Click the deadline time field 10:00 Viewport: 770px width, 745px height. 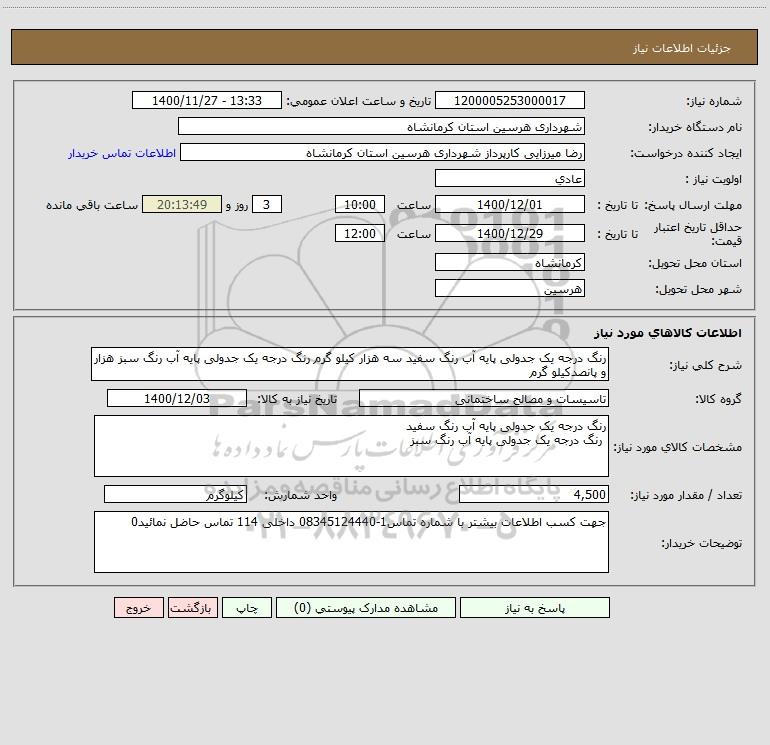pos(359,204)
